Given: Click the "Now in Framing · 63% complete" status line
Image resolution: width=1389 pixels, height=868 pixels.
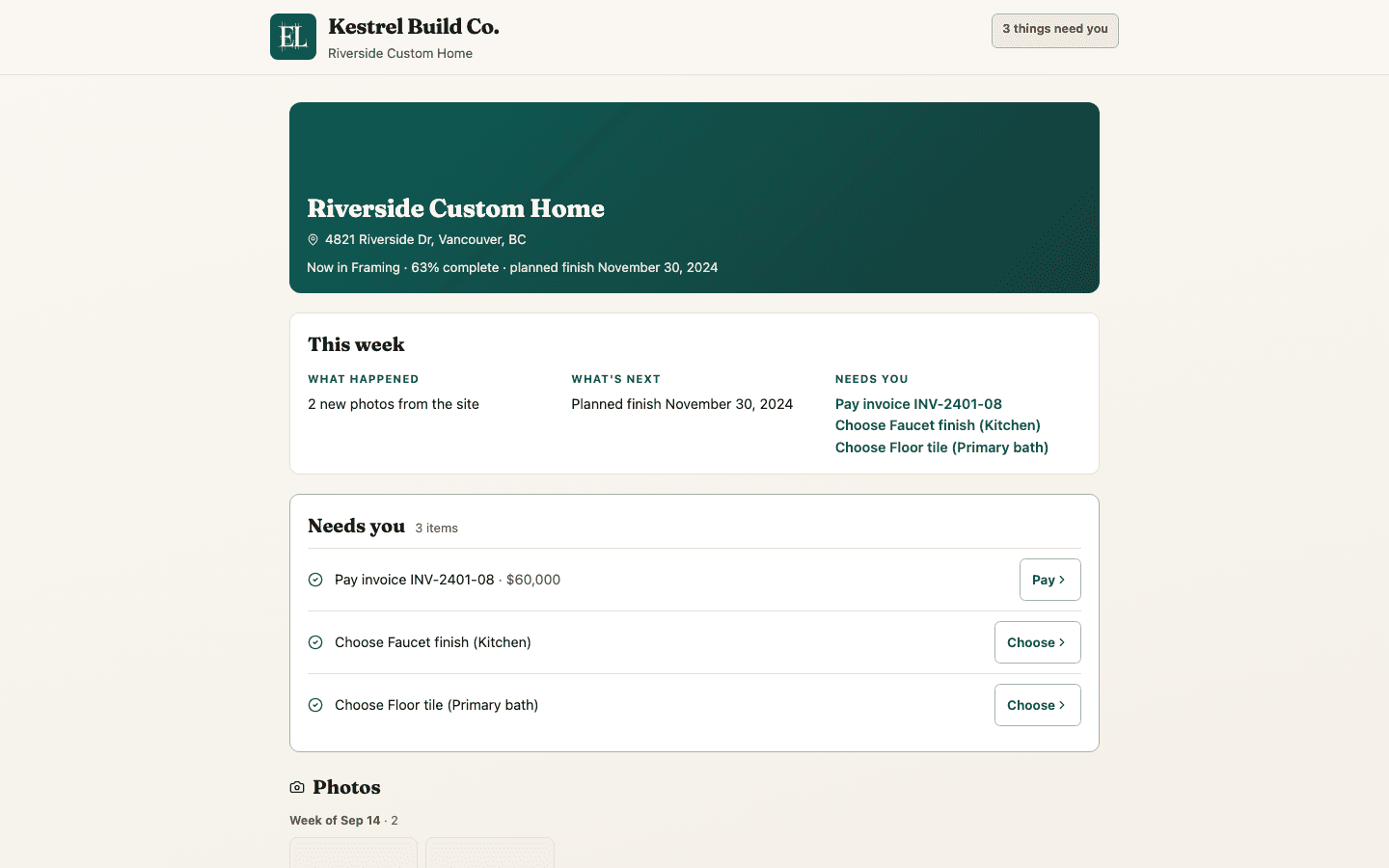Looking at the screenshot, I should coord(512,267).
